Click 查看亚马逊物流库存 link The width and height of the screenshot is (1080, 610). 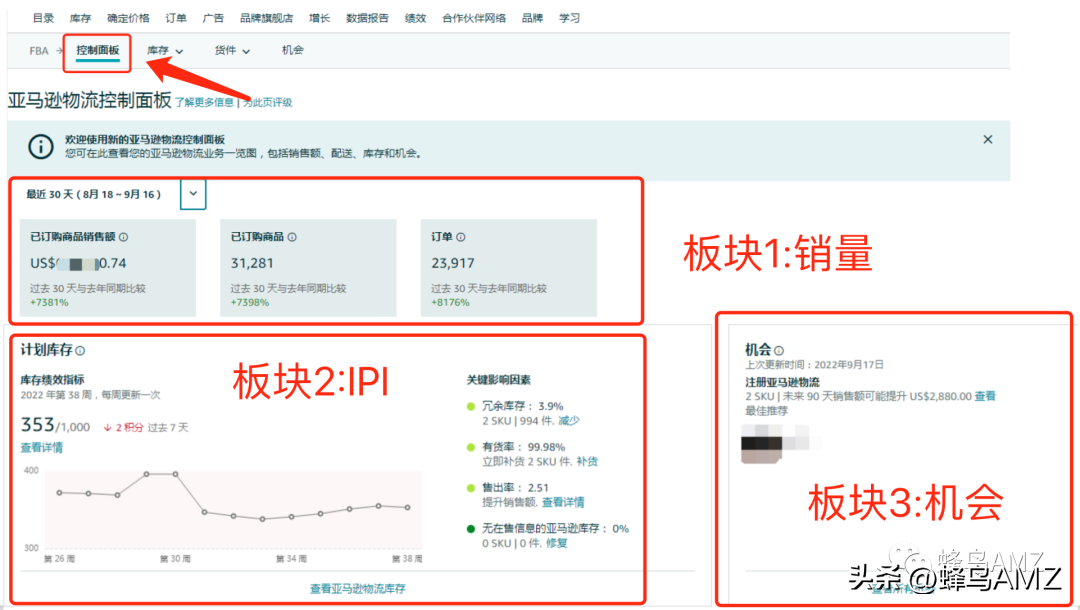click(357, 589)
